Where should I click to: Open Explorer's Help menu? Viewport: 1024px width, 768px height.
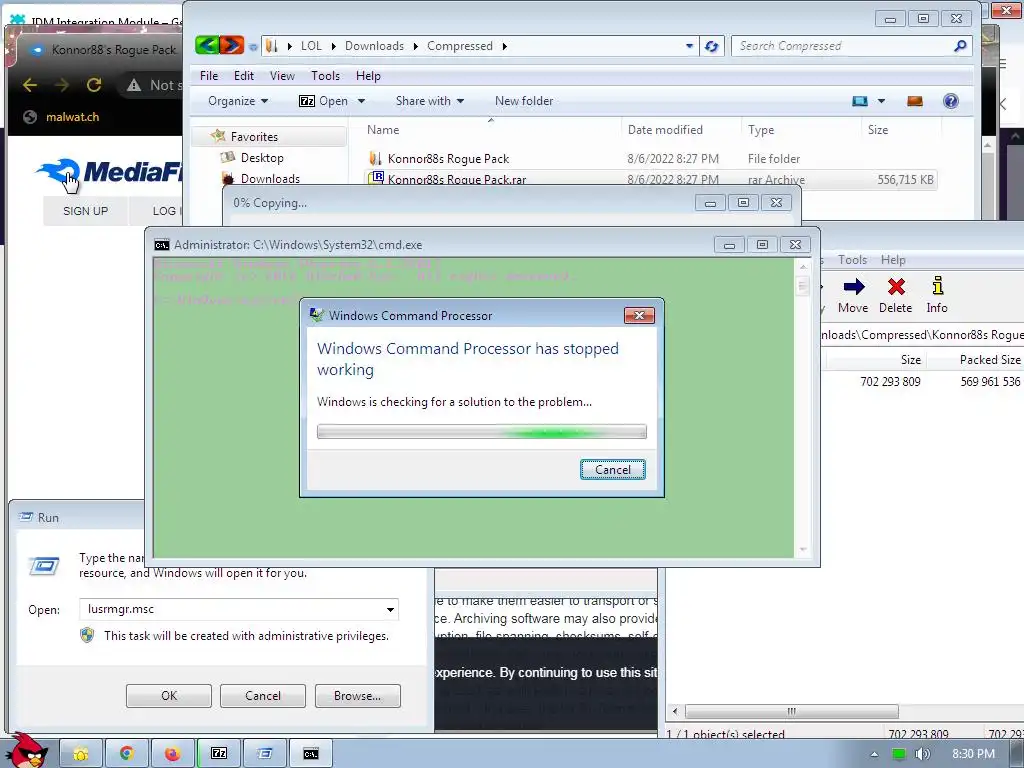click(368, 76)
